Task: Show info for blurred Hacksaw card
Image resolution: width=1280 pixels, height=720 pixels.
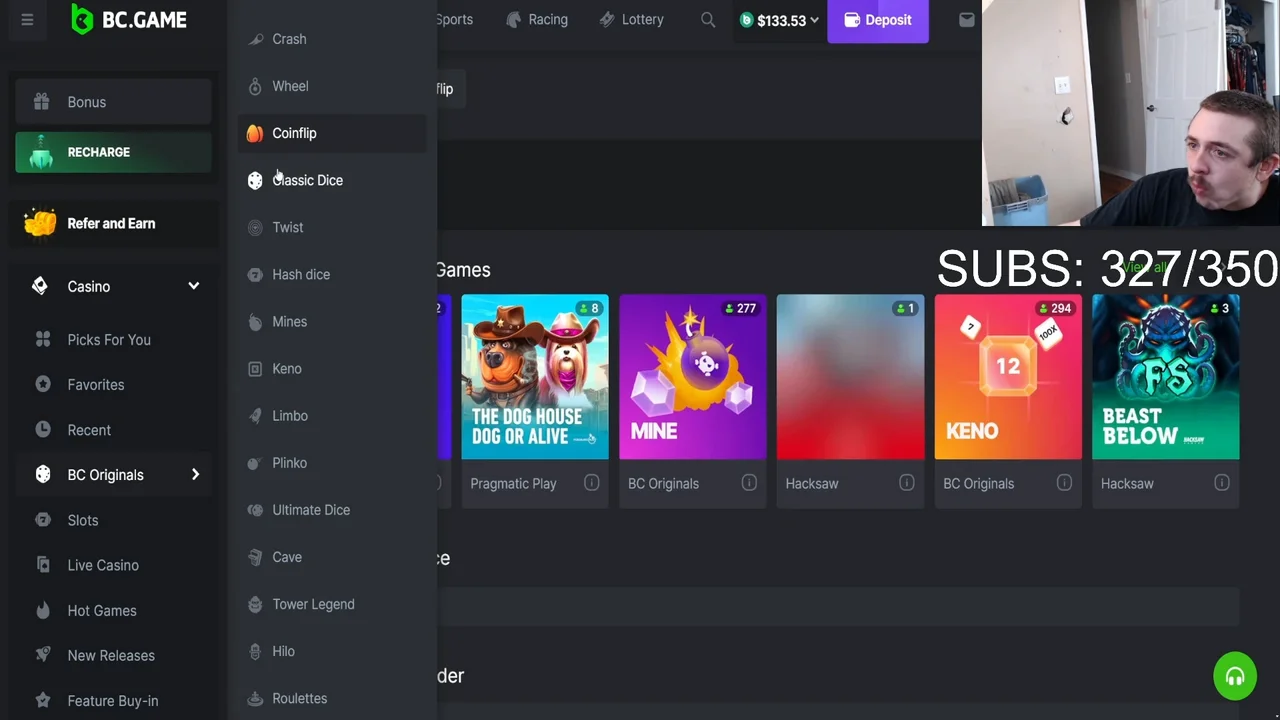Action: [907, 483]
